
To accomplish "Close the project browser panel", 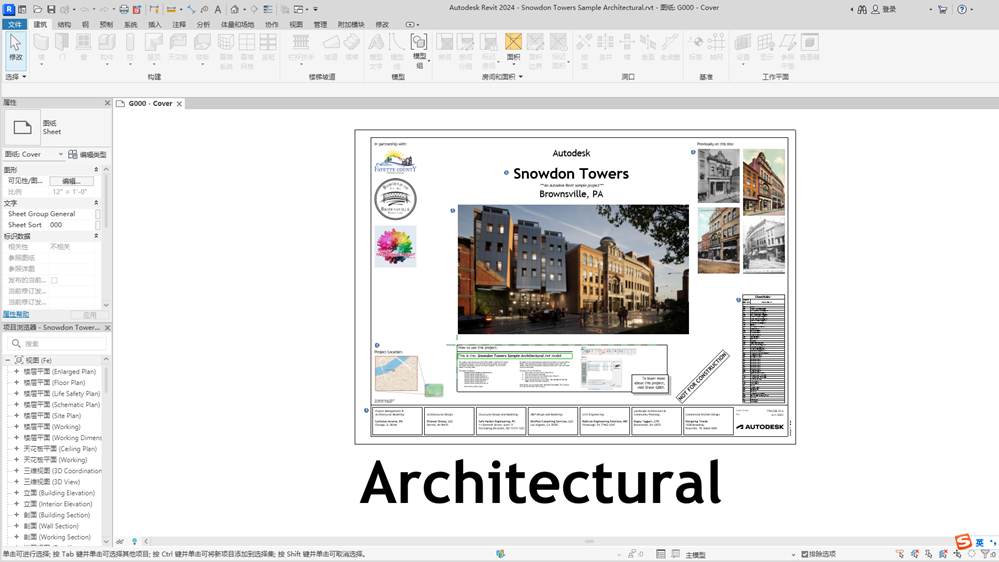I will point(107,328).
